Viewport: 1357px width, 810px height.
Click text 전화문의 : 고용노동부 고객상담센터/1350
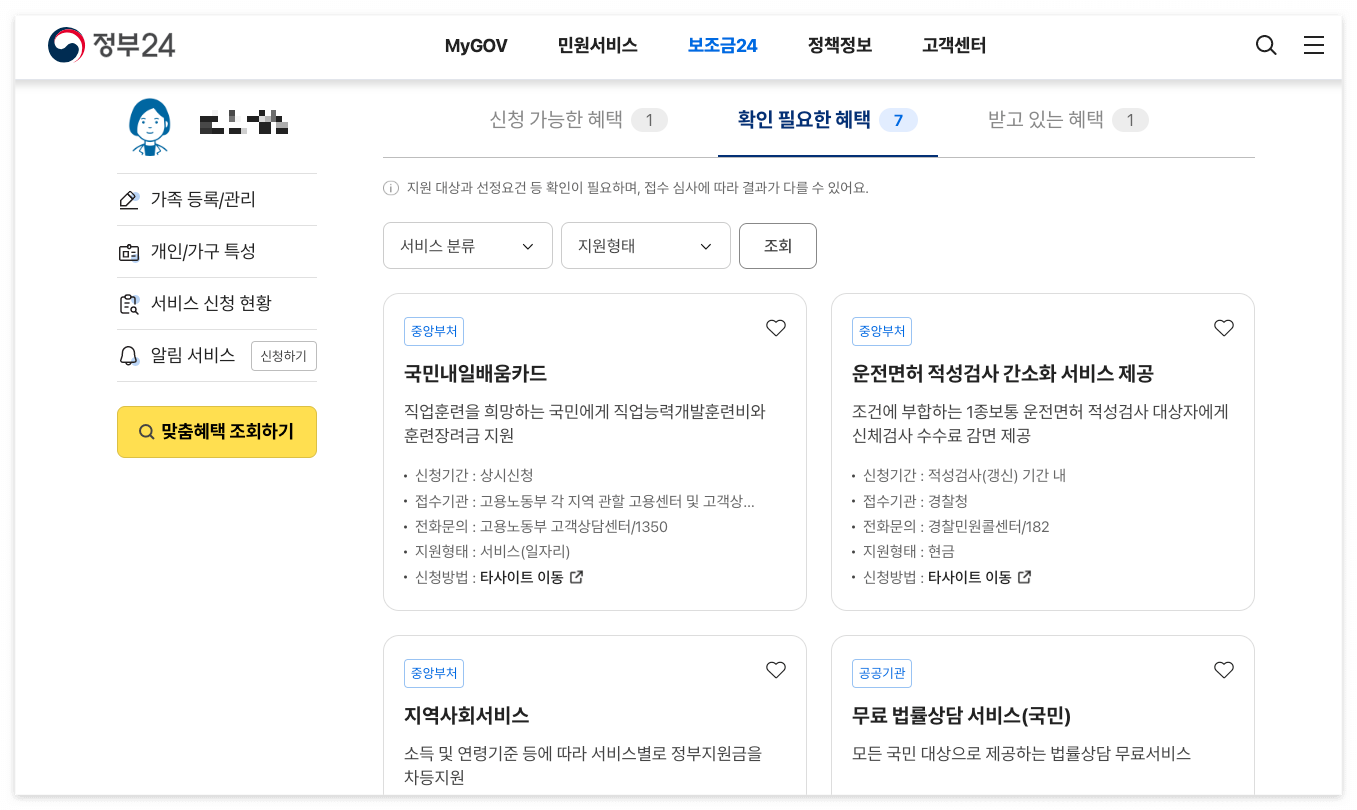tap(541, 526)
